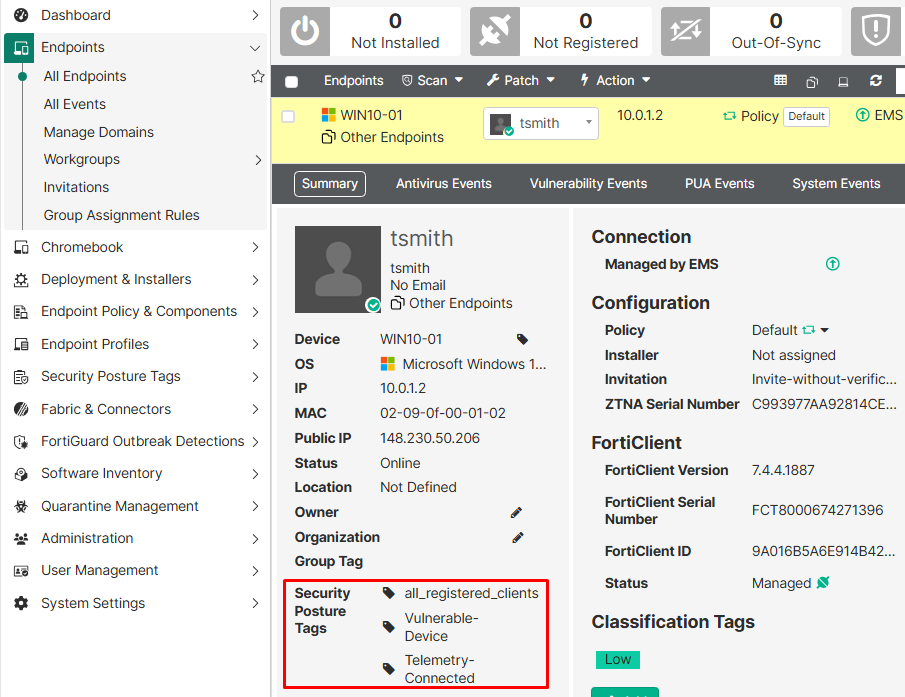Click the Default policy button
The image size is (905, 697).
click(806, 116)
